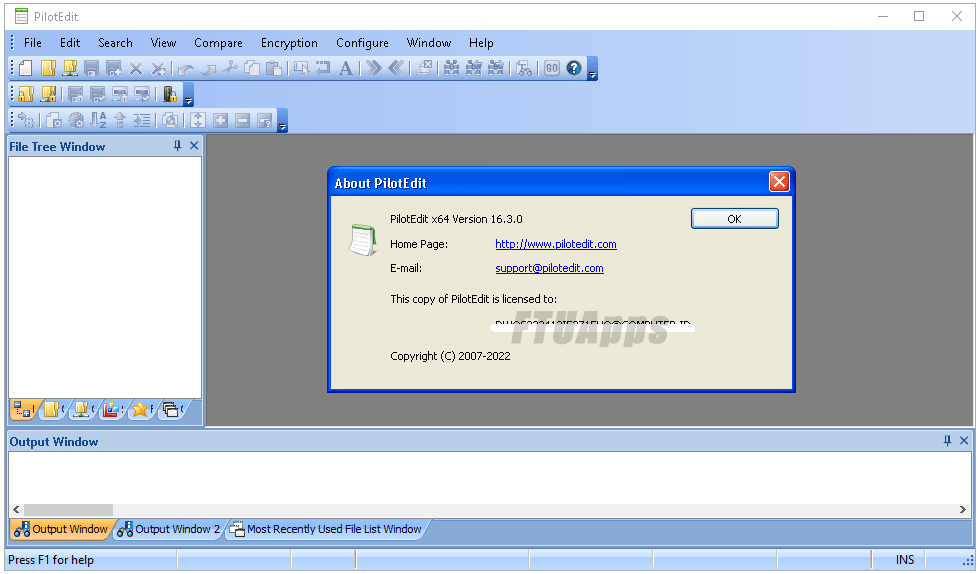Select the star favorites tab in File Tree
The width and height of the screenshot is (978, 574).
[x=142, y=409]
